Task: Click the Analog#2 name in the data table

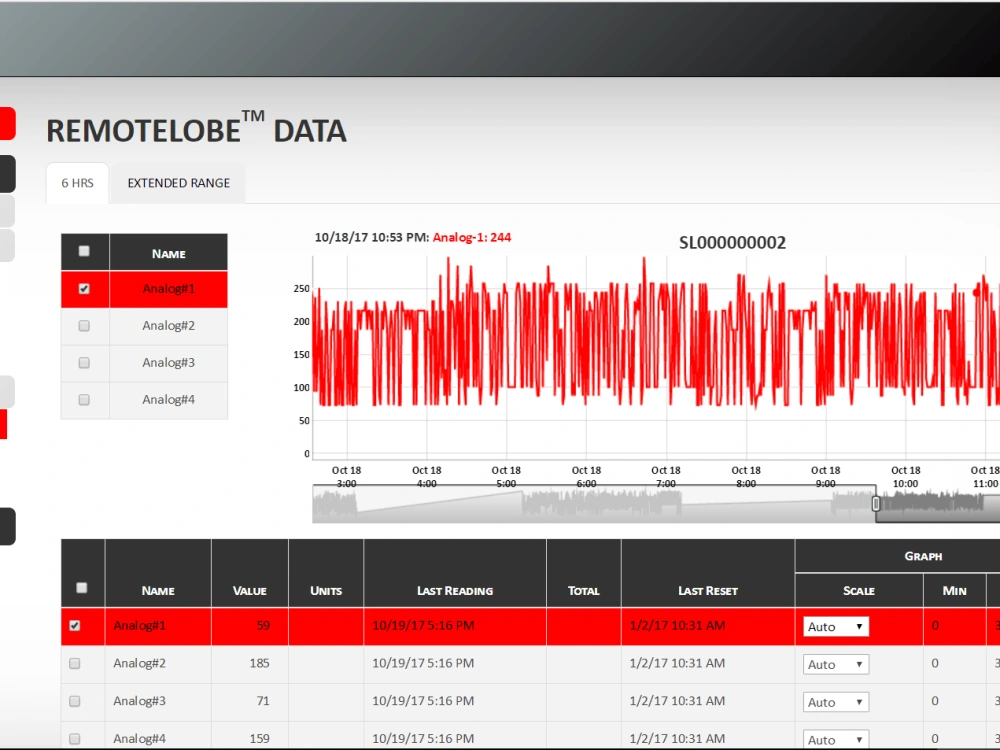Action: point(140,663)
